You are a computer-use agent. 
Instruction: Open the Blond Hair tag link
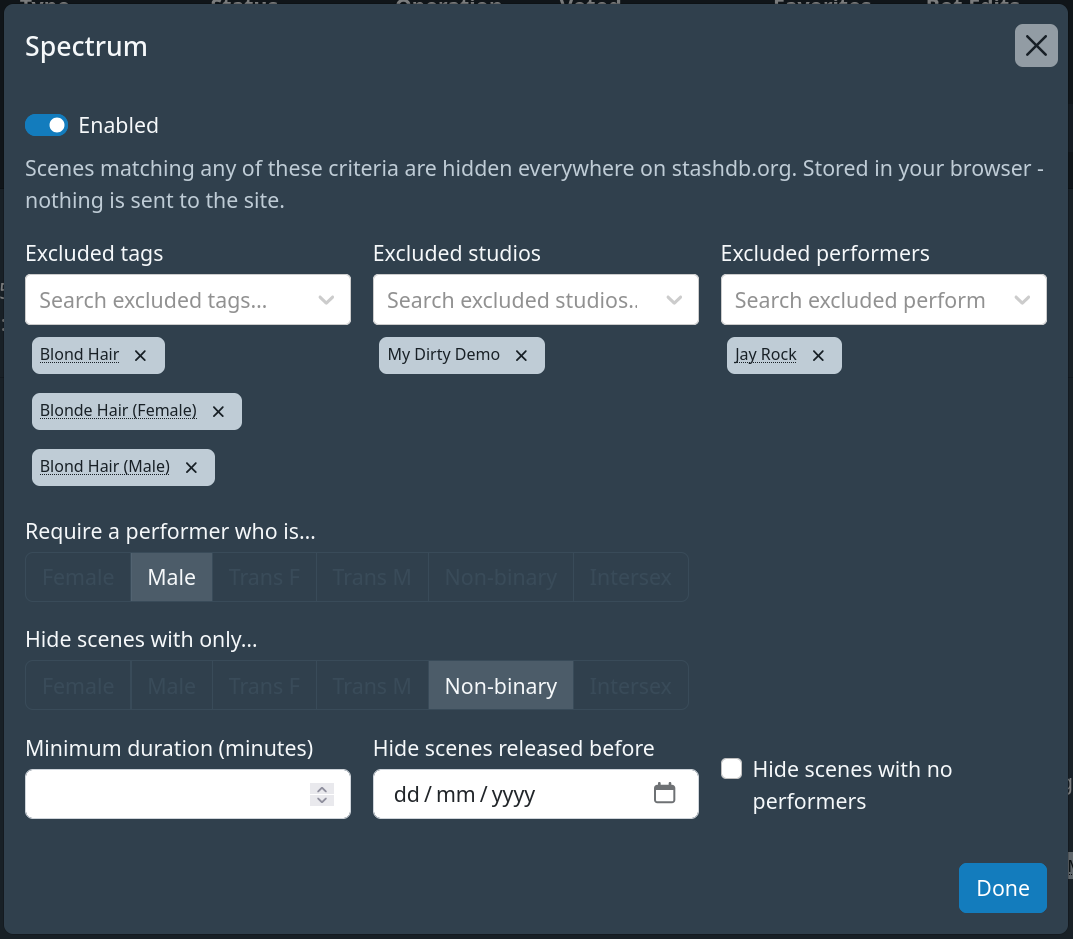[79, 355]
